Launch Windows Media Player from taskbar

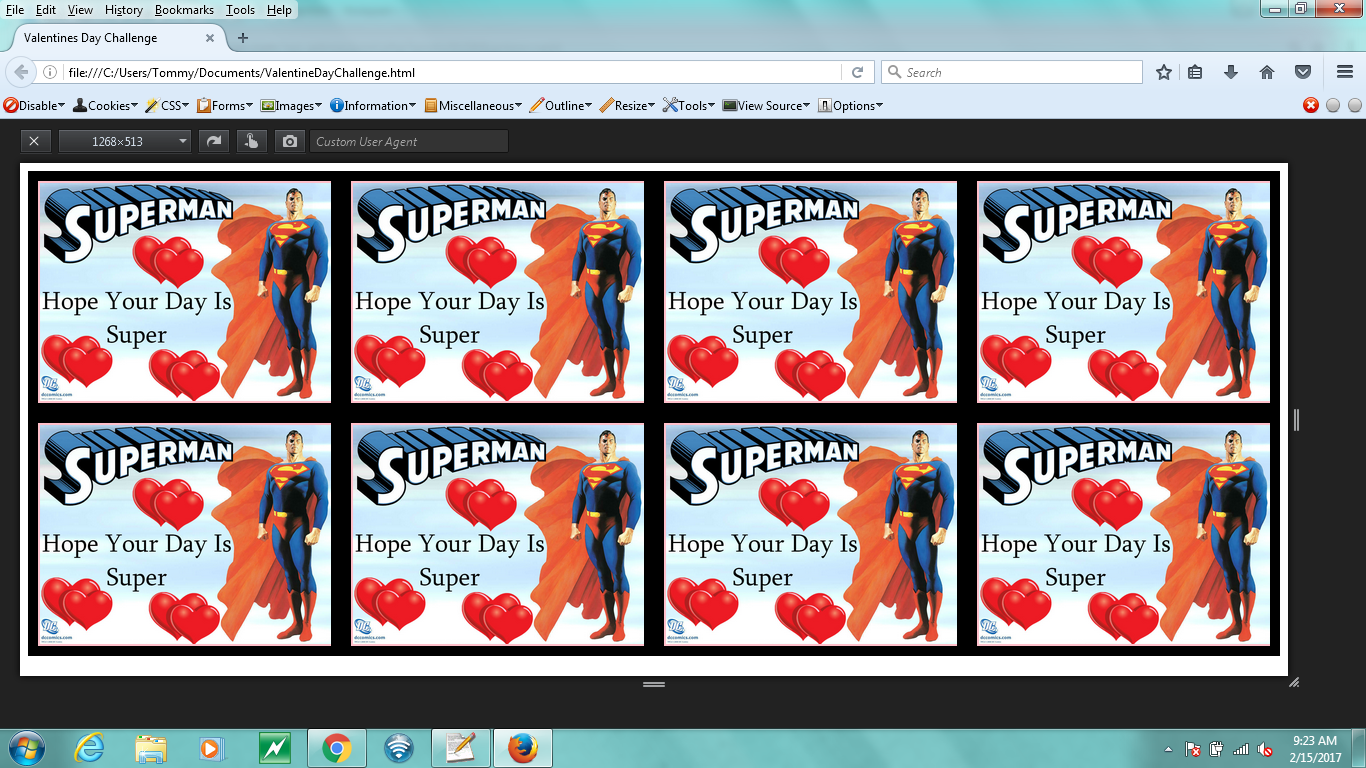click(211, 748)
